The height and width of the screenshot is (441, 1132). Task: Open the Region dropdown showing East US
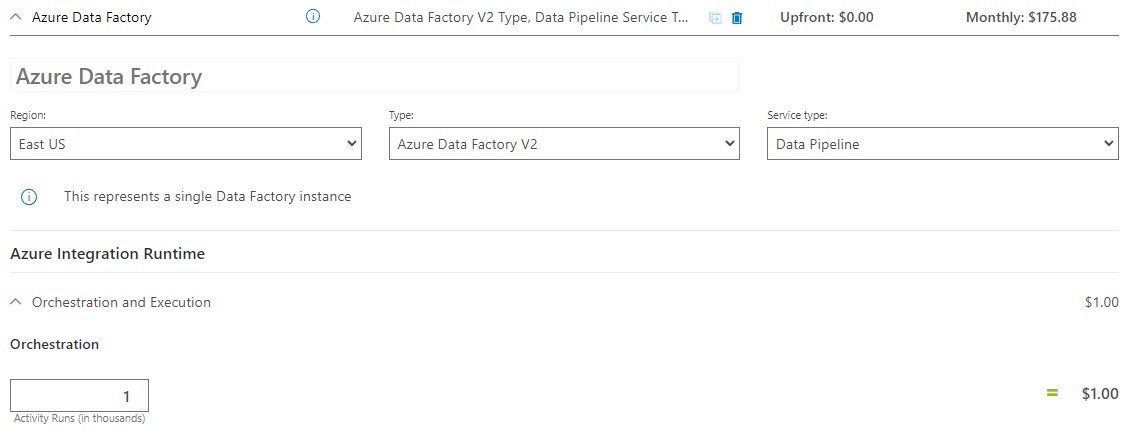coord(186,144)
